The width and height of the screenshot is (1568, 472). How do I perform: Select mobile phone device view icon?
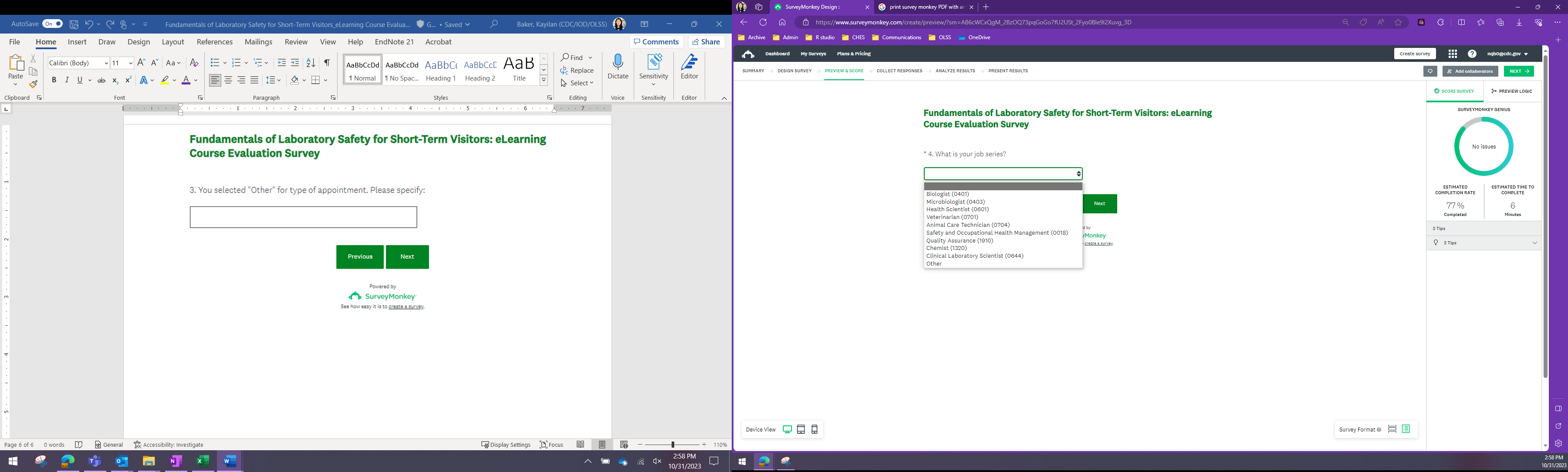pyautogui.click(x=814, y=429)
